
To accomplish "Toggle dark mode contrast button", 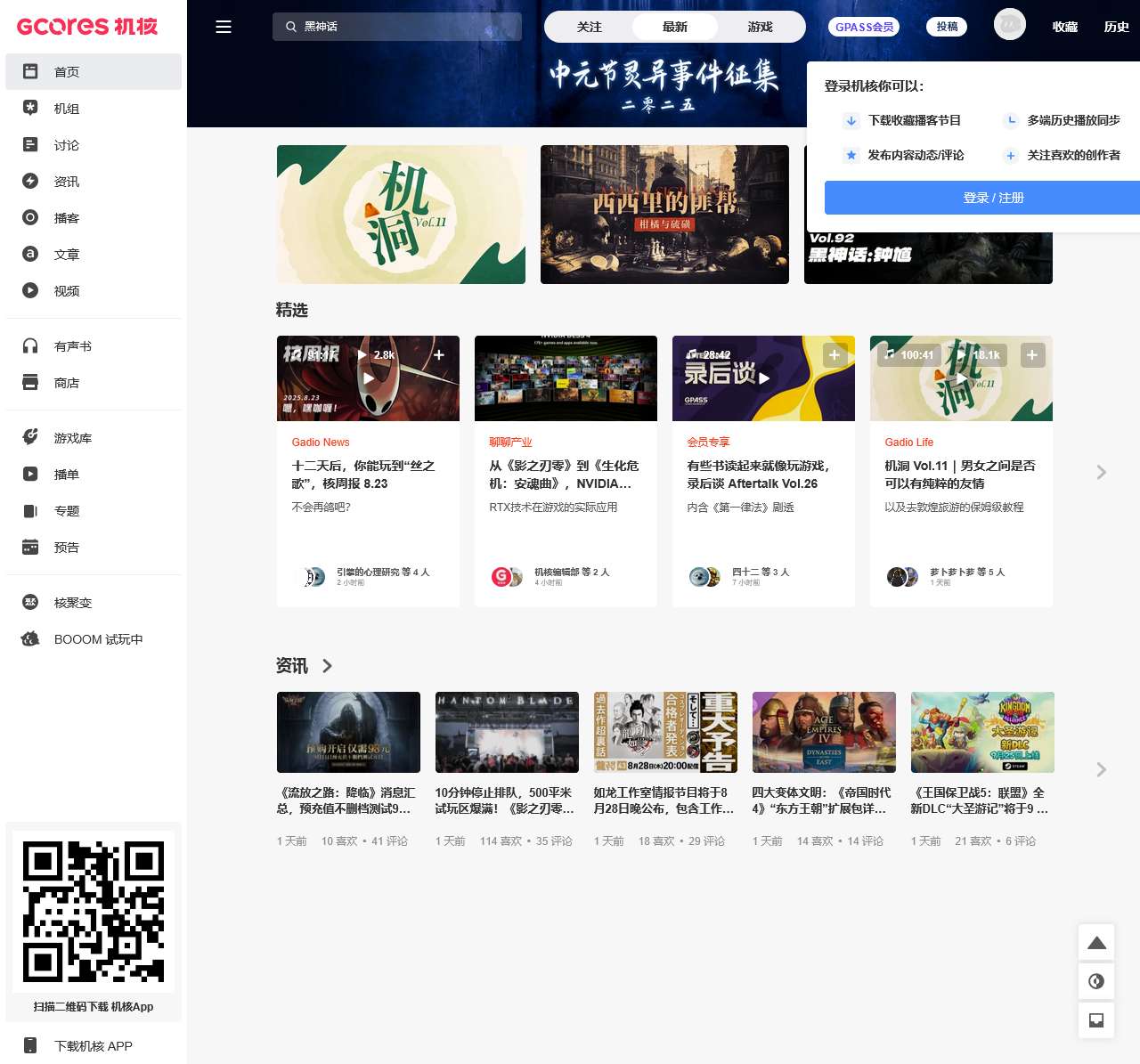I will click(x=1096, y=981).
